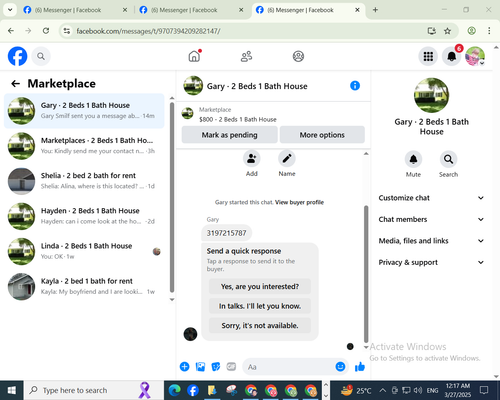Click the browser address bar URL

tap(148, 31)
